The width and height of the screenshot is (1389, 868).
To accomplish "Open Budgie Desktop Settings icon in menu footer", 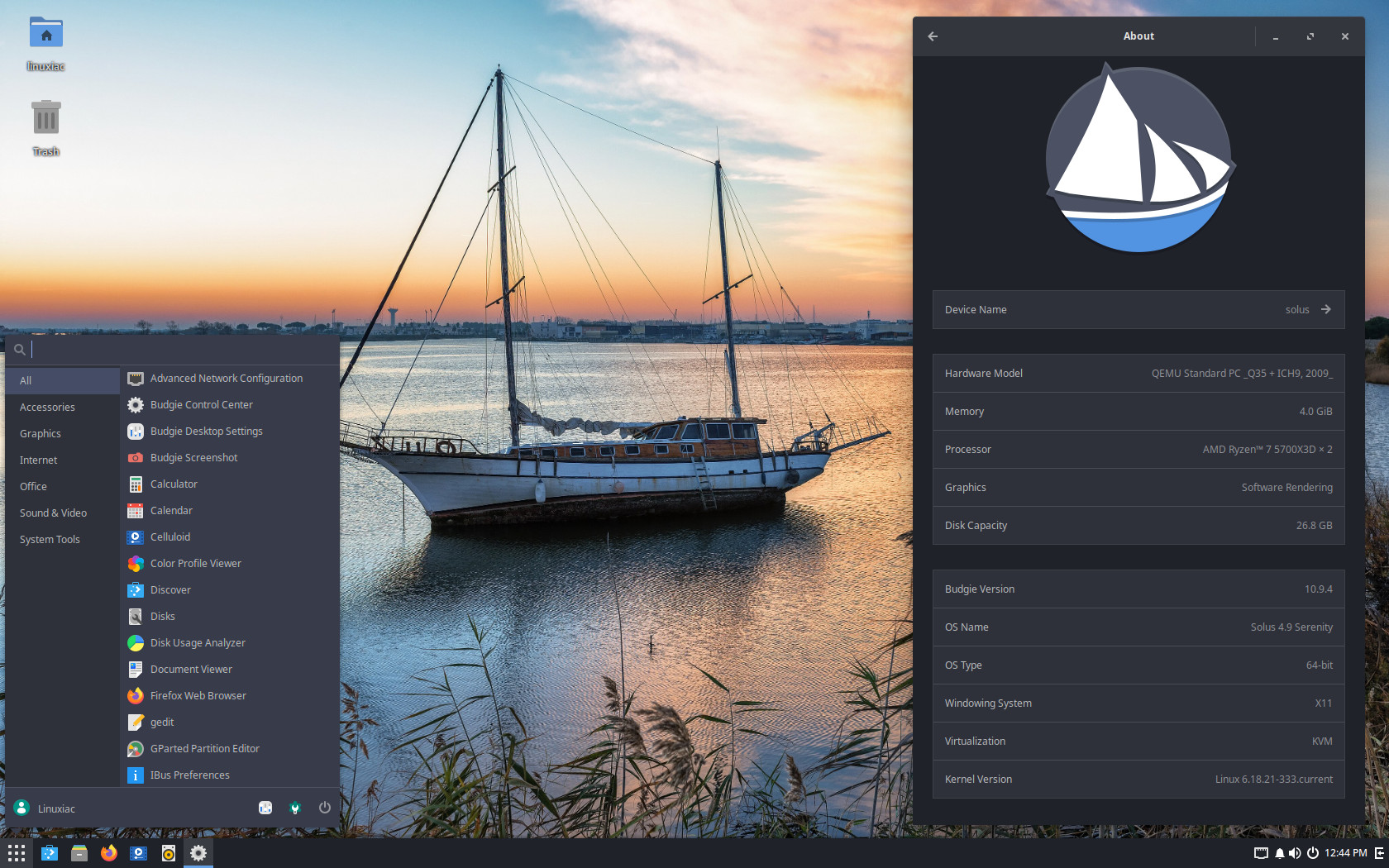I will pyautogui.click(x=265, y=808).
